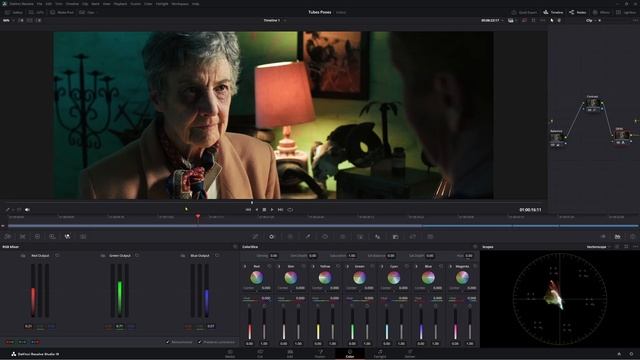Select the Balance node in graph
The height and width of the screenshot is (360, 640).
click(556, 138)
